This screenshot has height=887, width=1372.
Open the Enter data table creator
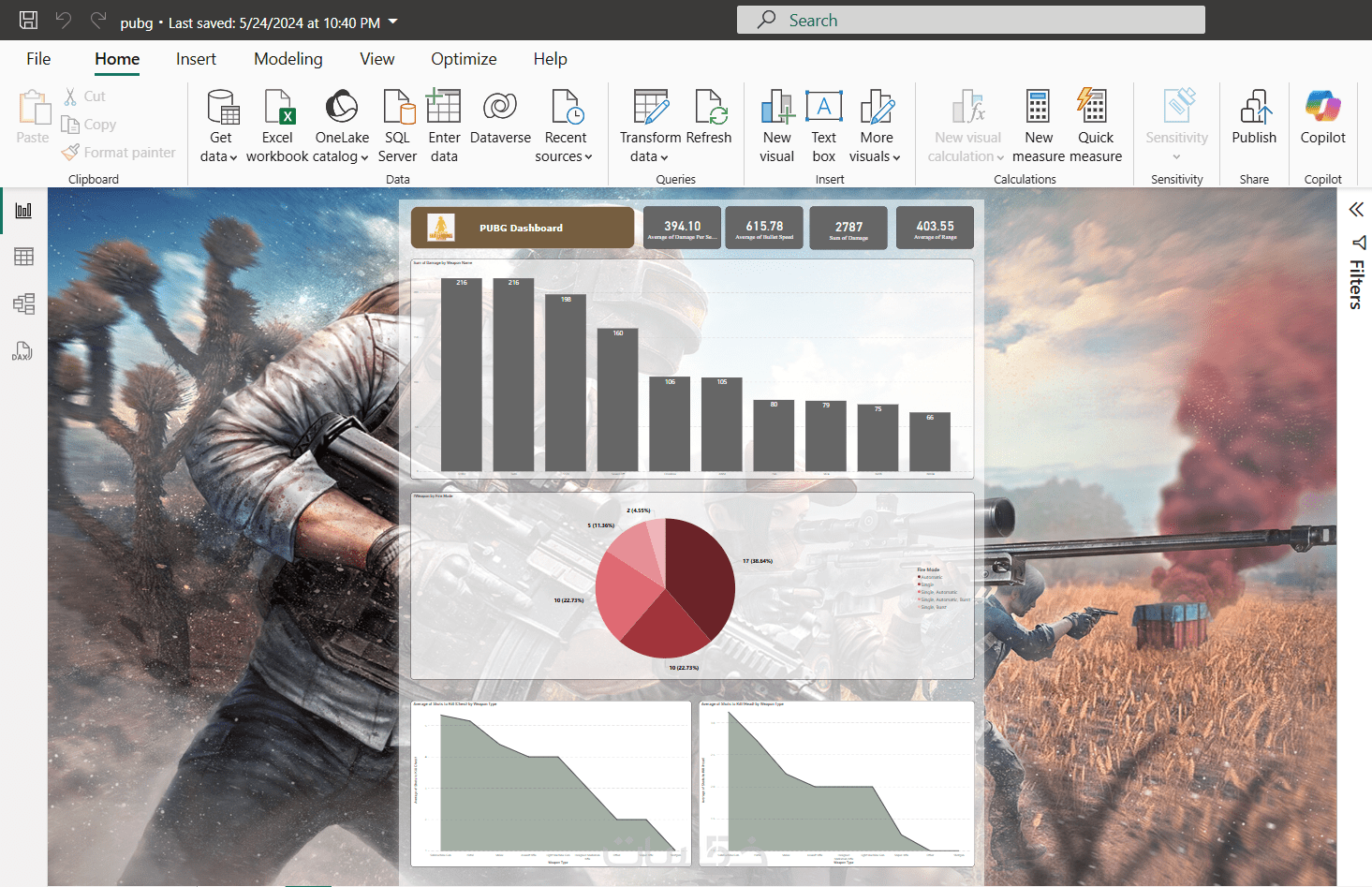pyautogui.click(x=444, y=126)
